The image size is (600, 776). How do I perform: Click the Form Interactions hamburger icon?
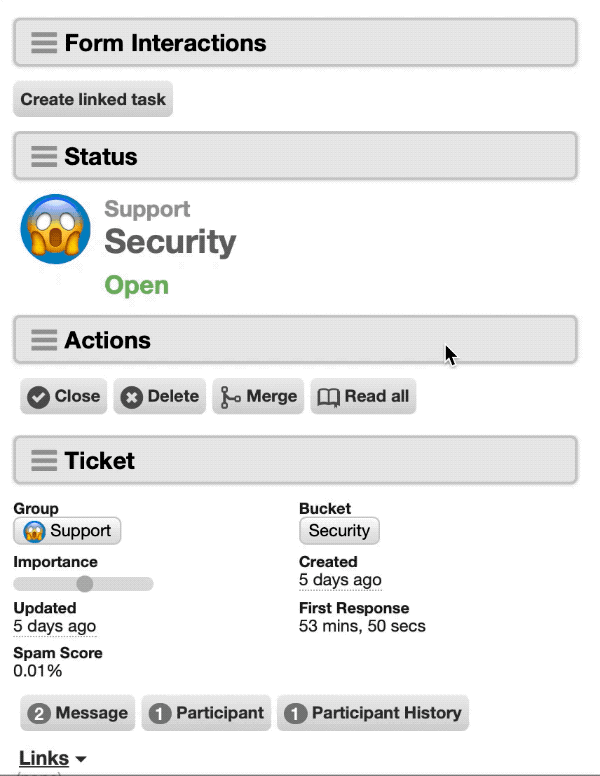(x=44, y=43)
